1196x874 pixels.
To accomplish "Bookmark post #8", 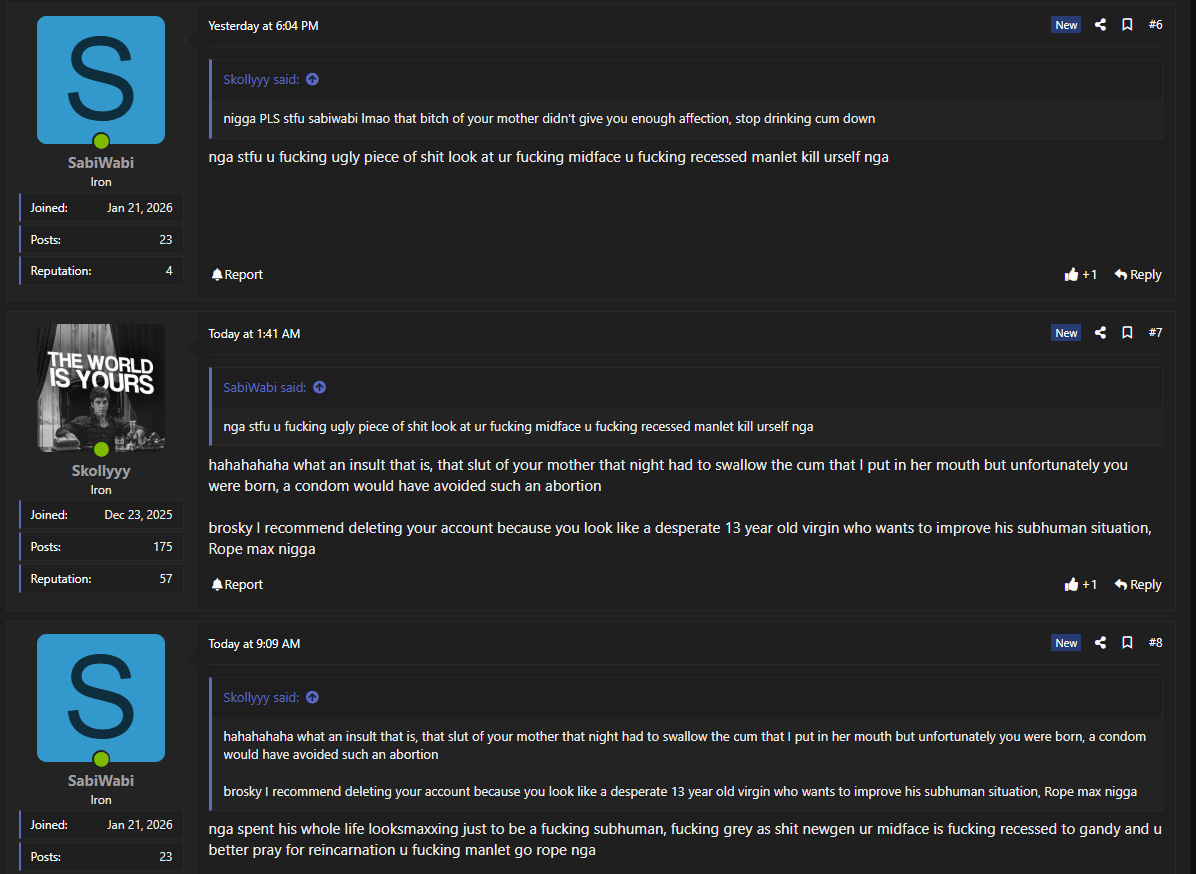I will pos(1127,643).
